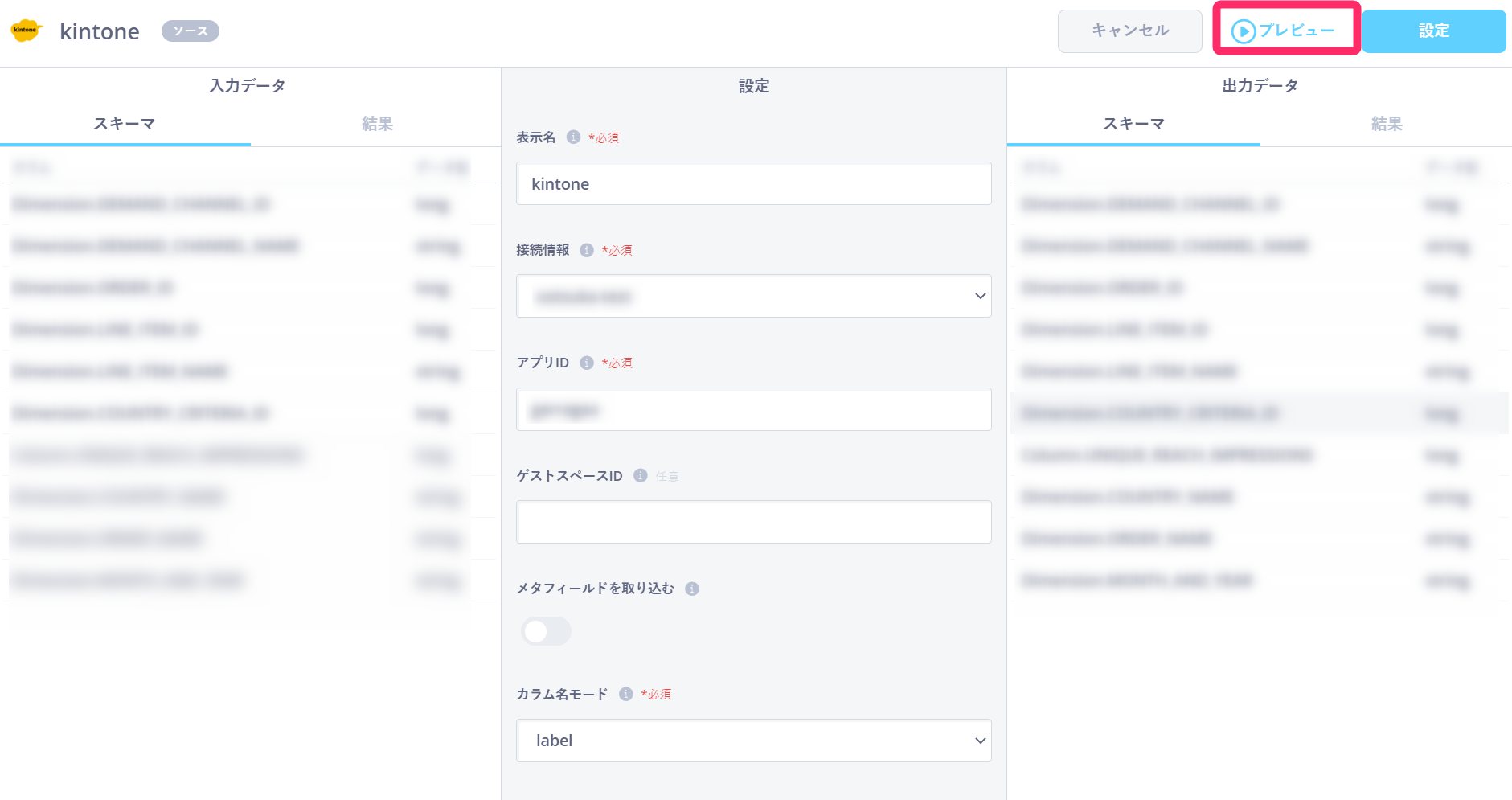
Task: Switch to 結果 tab under 入力データ
Action: [376, 124]
